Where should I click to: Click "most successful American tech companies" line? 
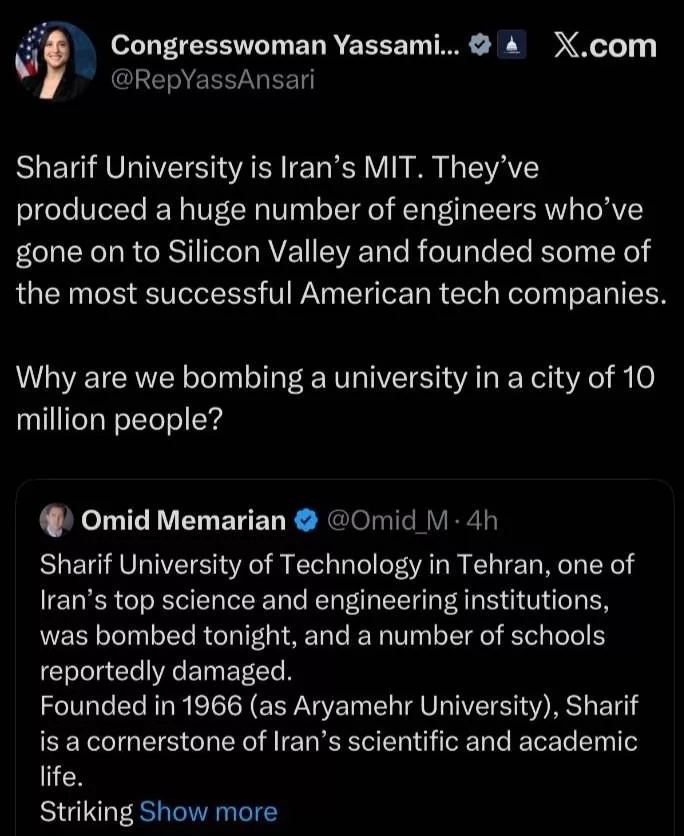(x=340, y=294)
